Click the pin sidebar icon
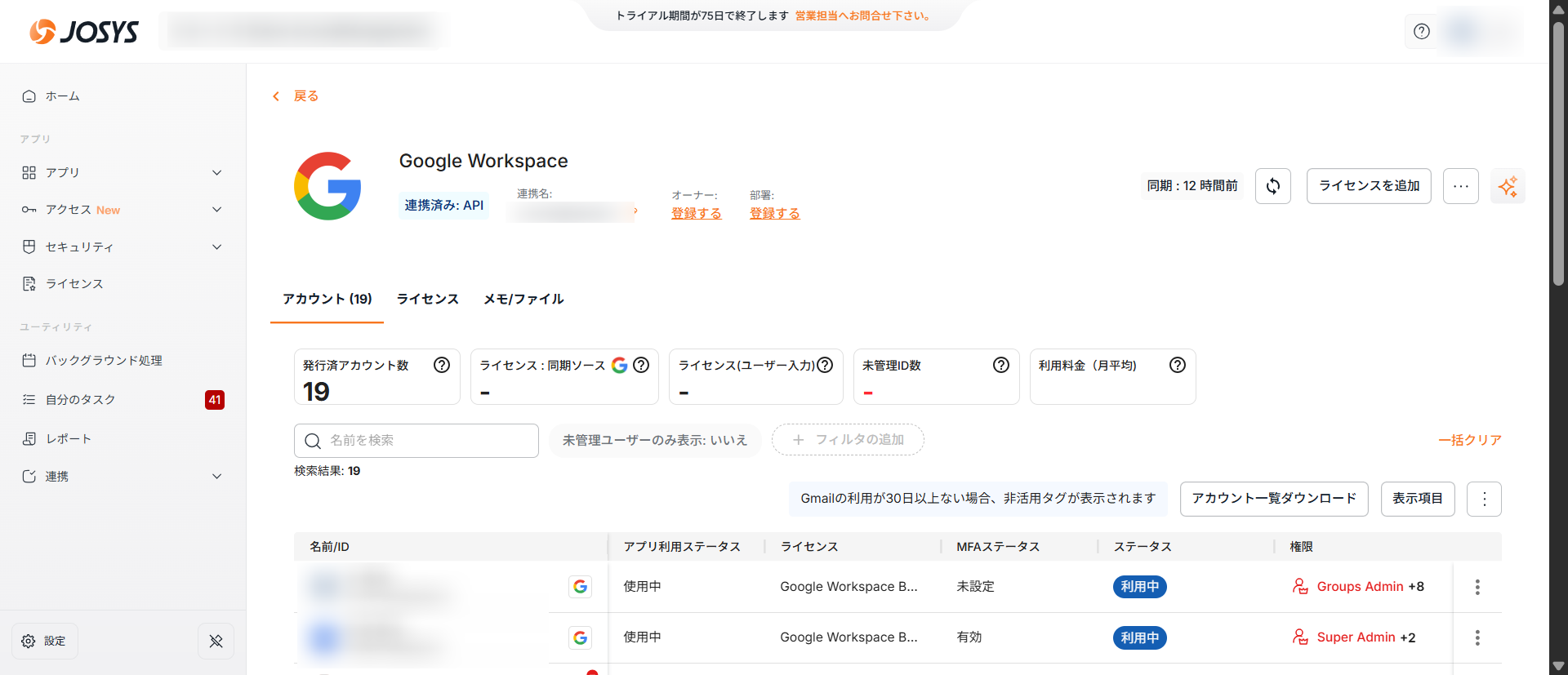This screenshot has height=675, width=1568. click(x=216, y=642)
